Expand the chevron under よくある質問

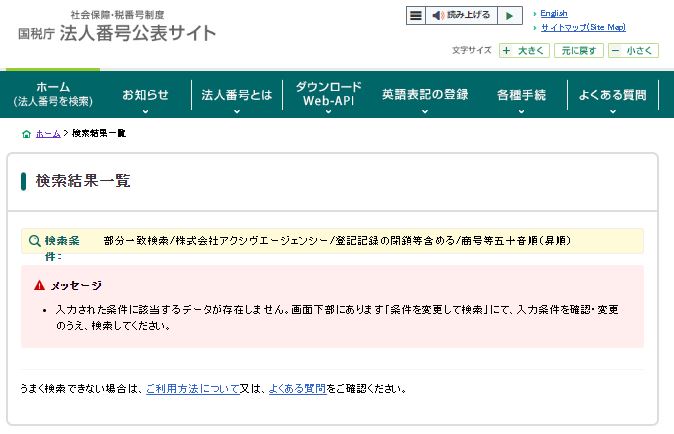coord(613,112)
